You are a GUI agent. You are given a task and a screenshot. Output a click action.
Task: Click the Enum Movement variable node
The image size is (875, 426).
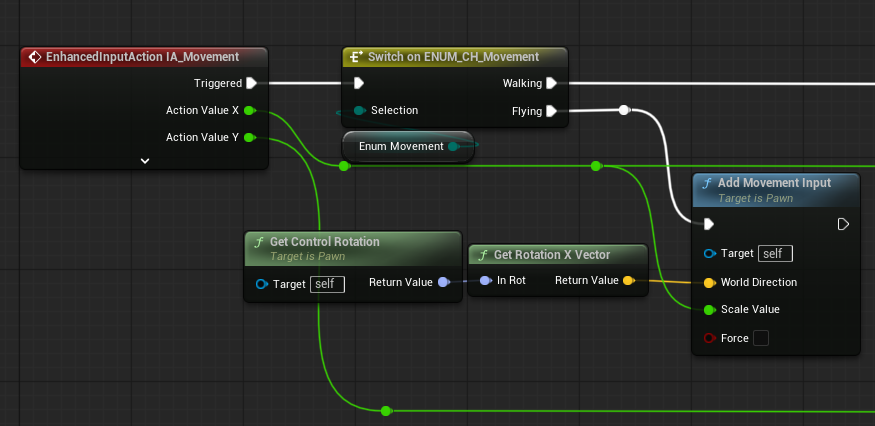401,146
